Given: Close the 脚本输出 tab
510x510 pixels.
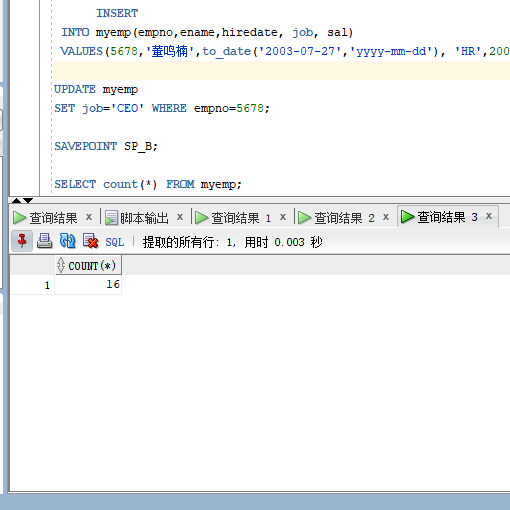Looking at the screenshot, I should [x=180, y=217].
